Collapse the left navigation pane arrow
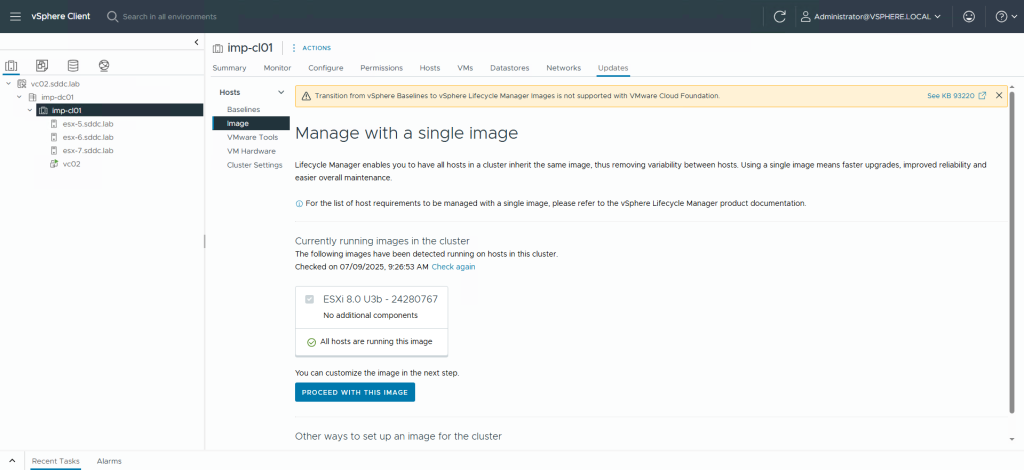The width and height of the screenshot is (1024, 470). tap(196, 42)
